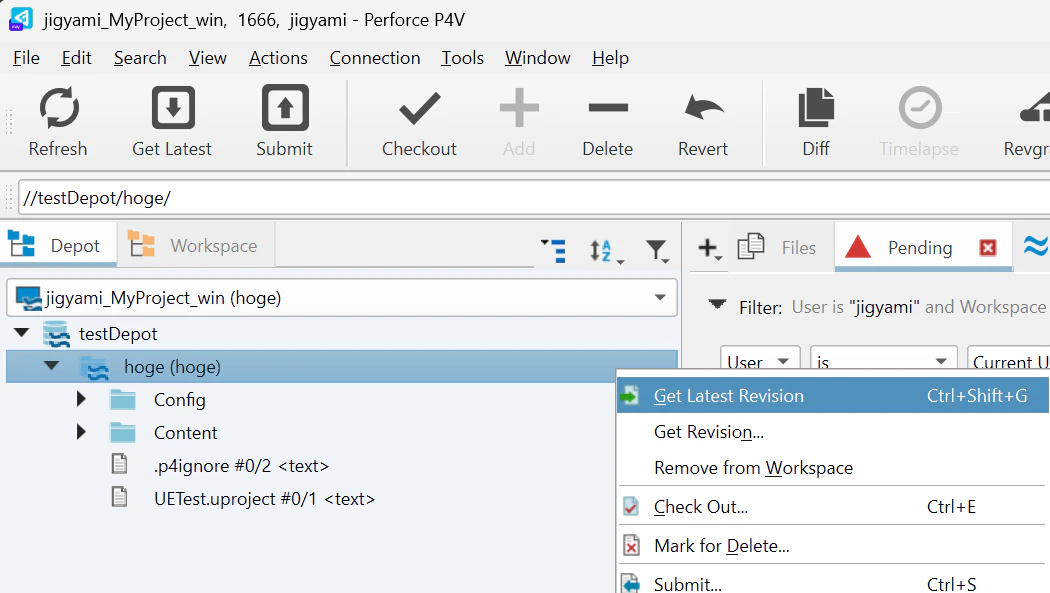The height and width of the screenshot is (593, 1050).
Task: Click the UETest.uproject file icon
Action: [x=120, y=497]
